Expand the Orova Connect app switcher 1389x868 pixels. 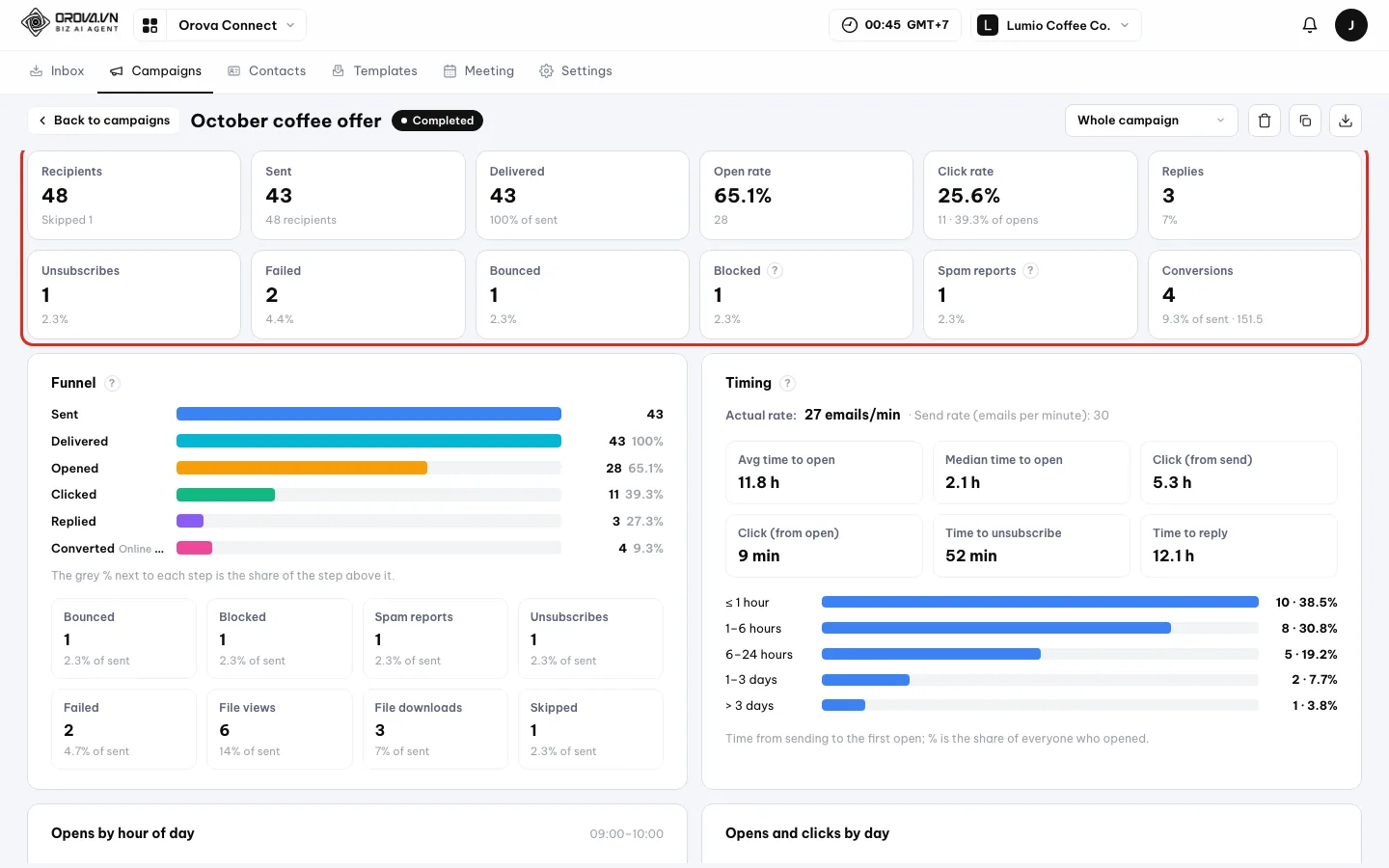pyautogui.click(x=220, y=25)
